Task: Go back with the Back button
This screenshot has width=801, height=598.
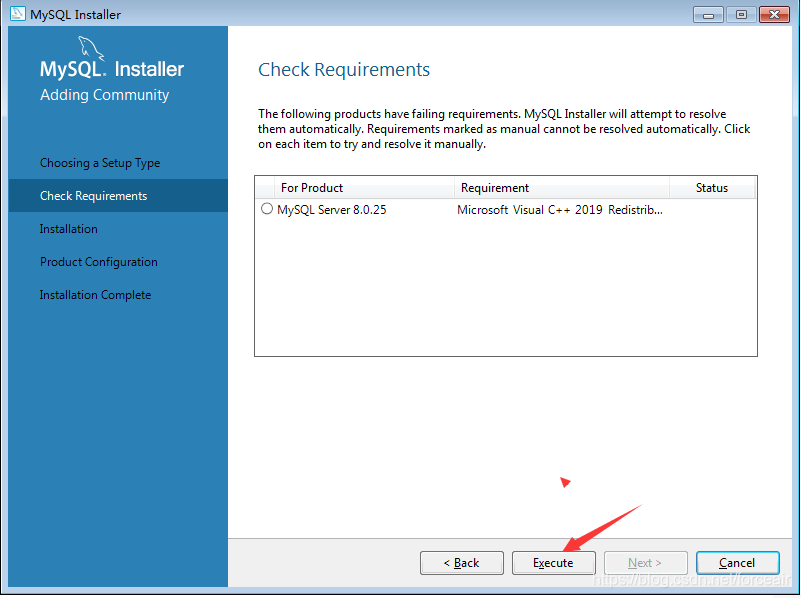Action: click(x=461, y=563)
